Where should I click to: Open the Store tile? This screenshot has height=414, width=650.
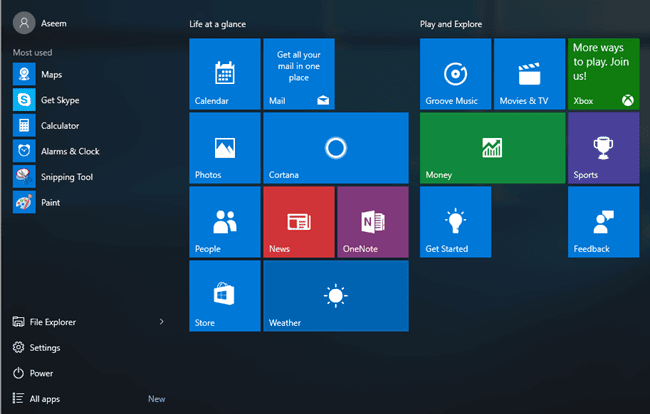(225, 296)
